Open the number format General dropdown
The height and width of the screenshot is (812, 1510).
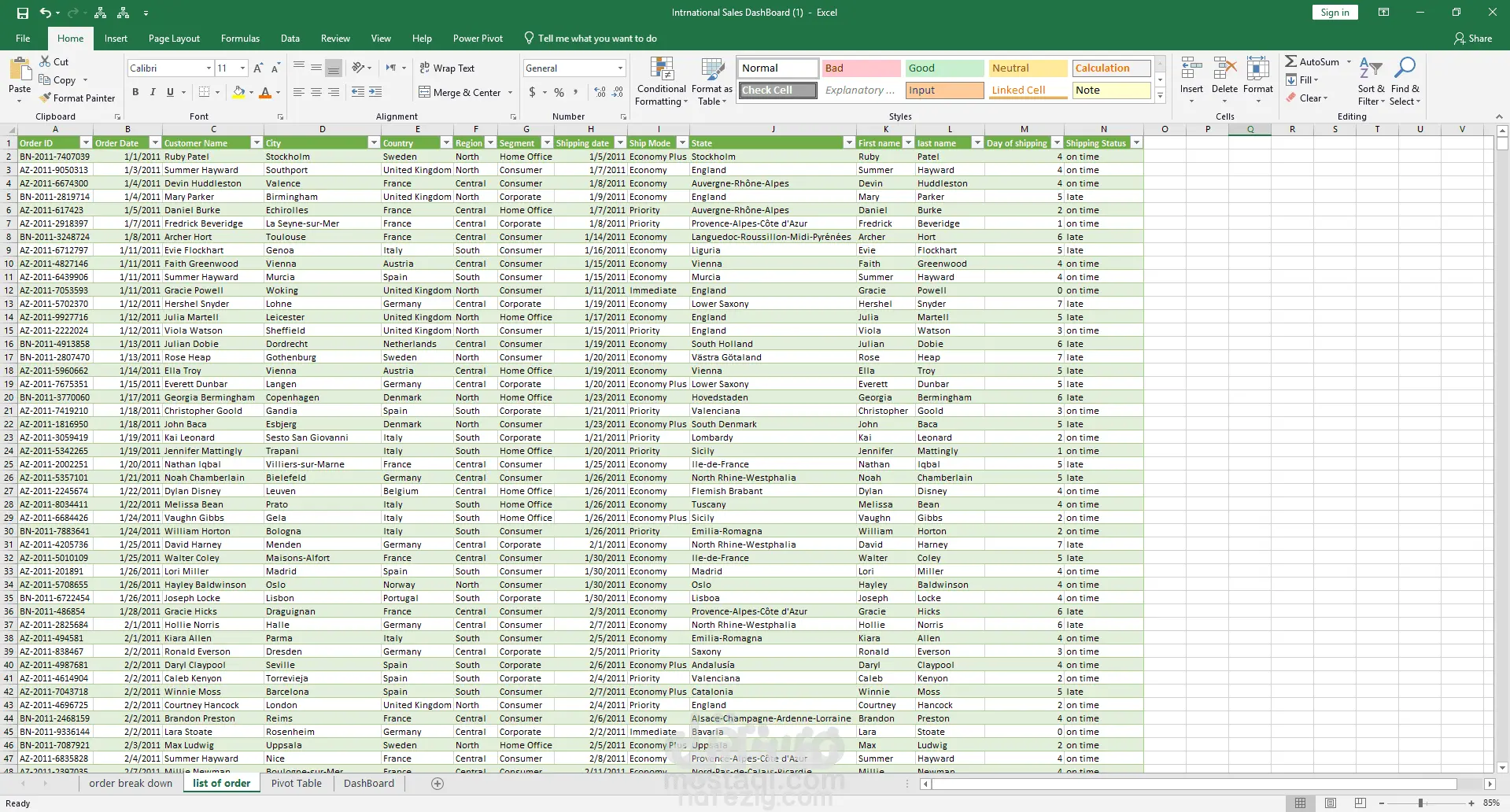click(620, 68)
